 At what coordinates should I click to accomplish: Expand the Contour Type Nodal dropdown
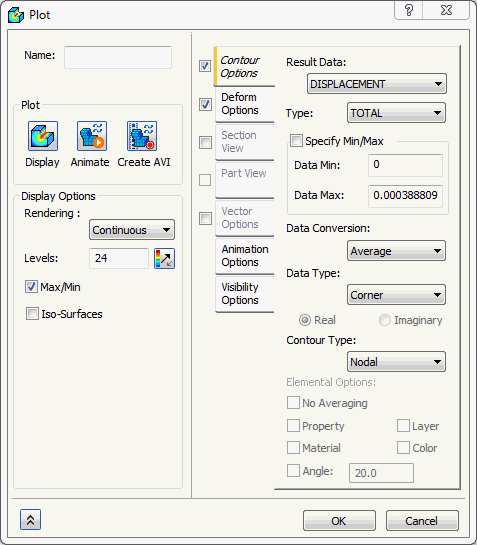396,362
